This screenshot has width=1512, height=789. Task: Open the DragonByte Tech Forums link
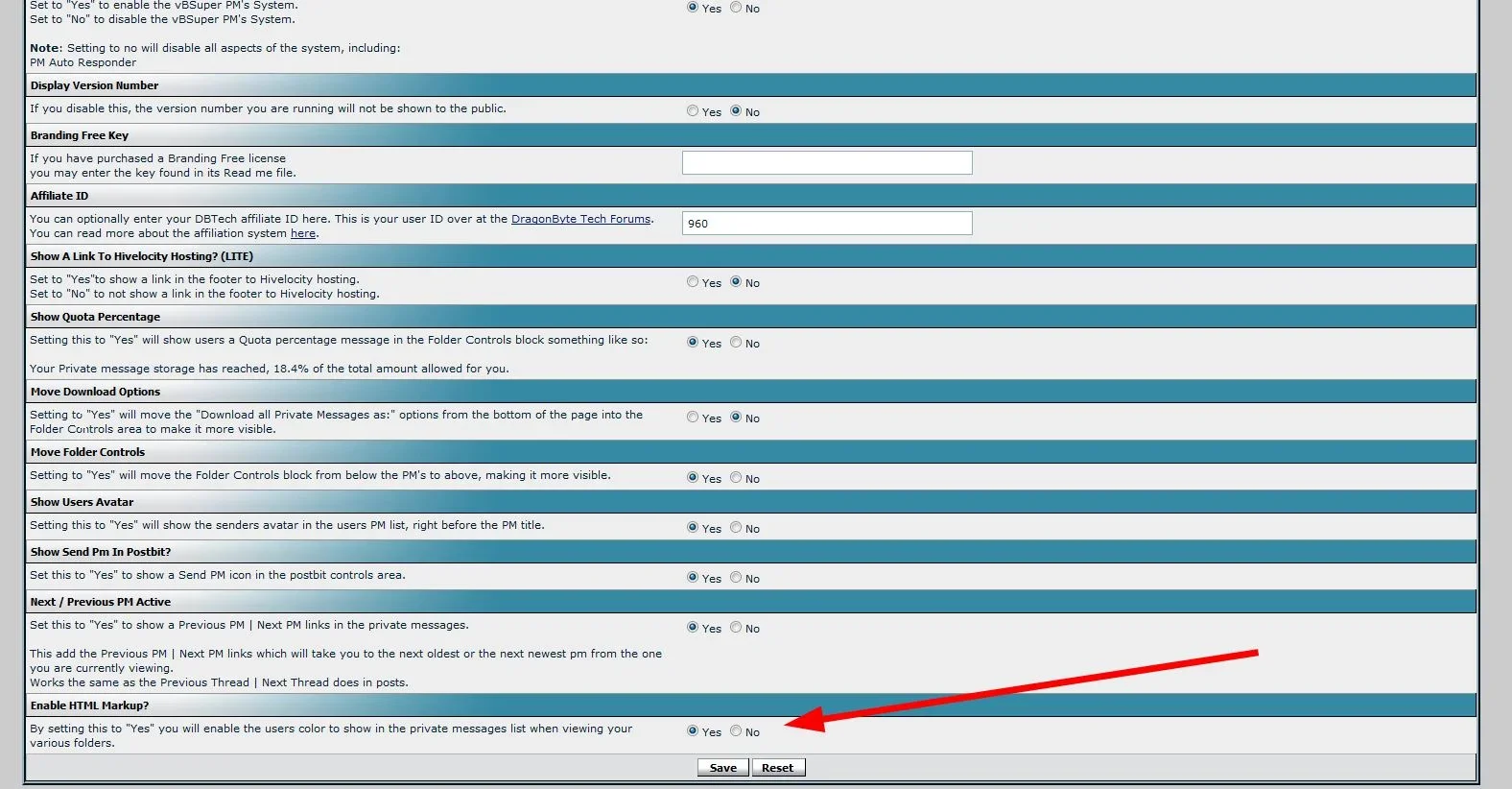pyautogui.click(x=580, y=219)
